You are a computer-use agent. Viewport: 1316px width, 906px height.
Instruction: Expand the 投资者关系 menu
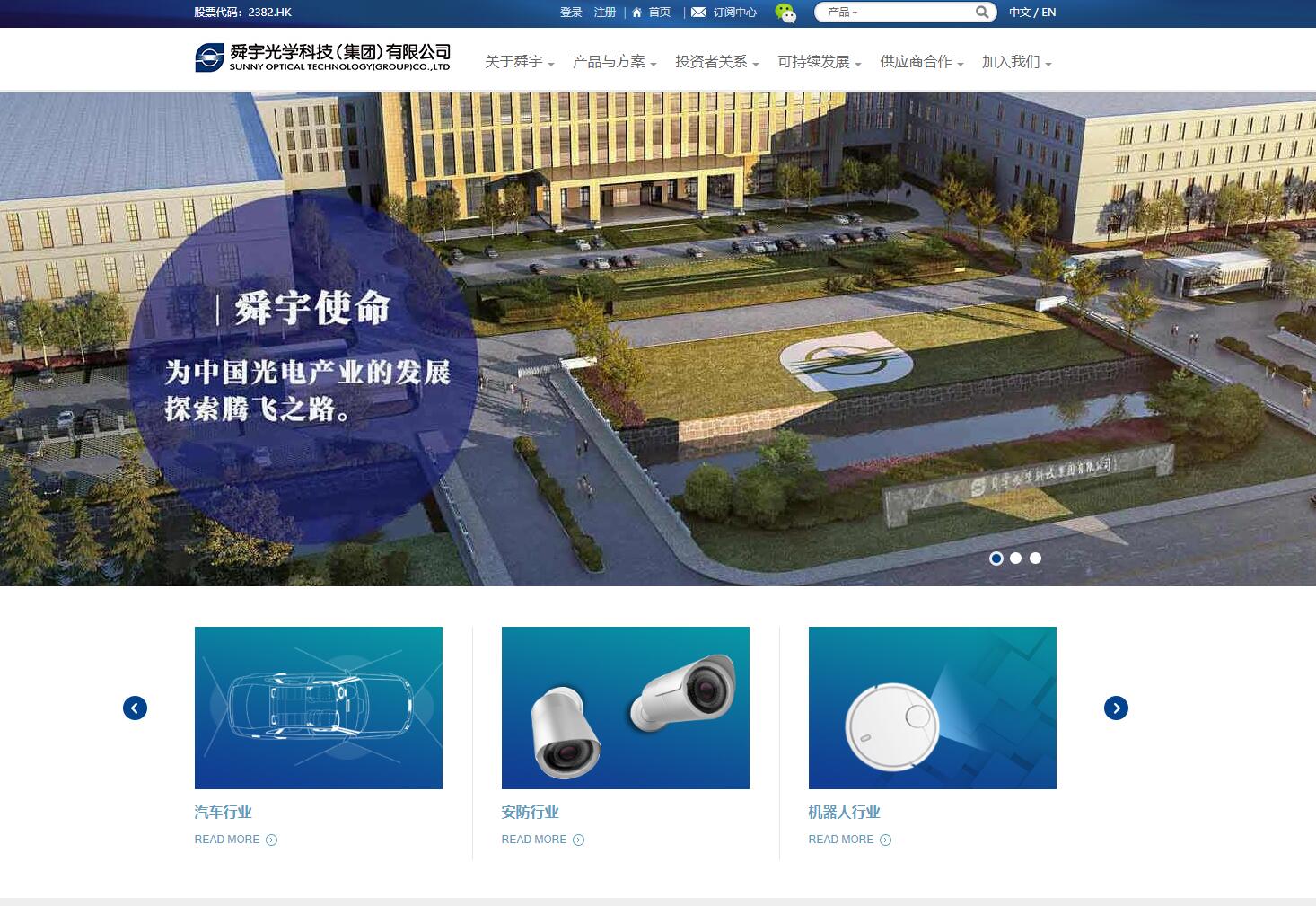[x=716, y=62]
